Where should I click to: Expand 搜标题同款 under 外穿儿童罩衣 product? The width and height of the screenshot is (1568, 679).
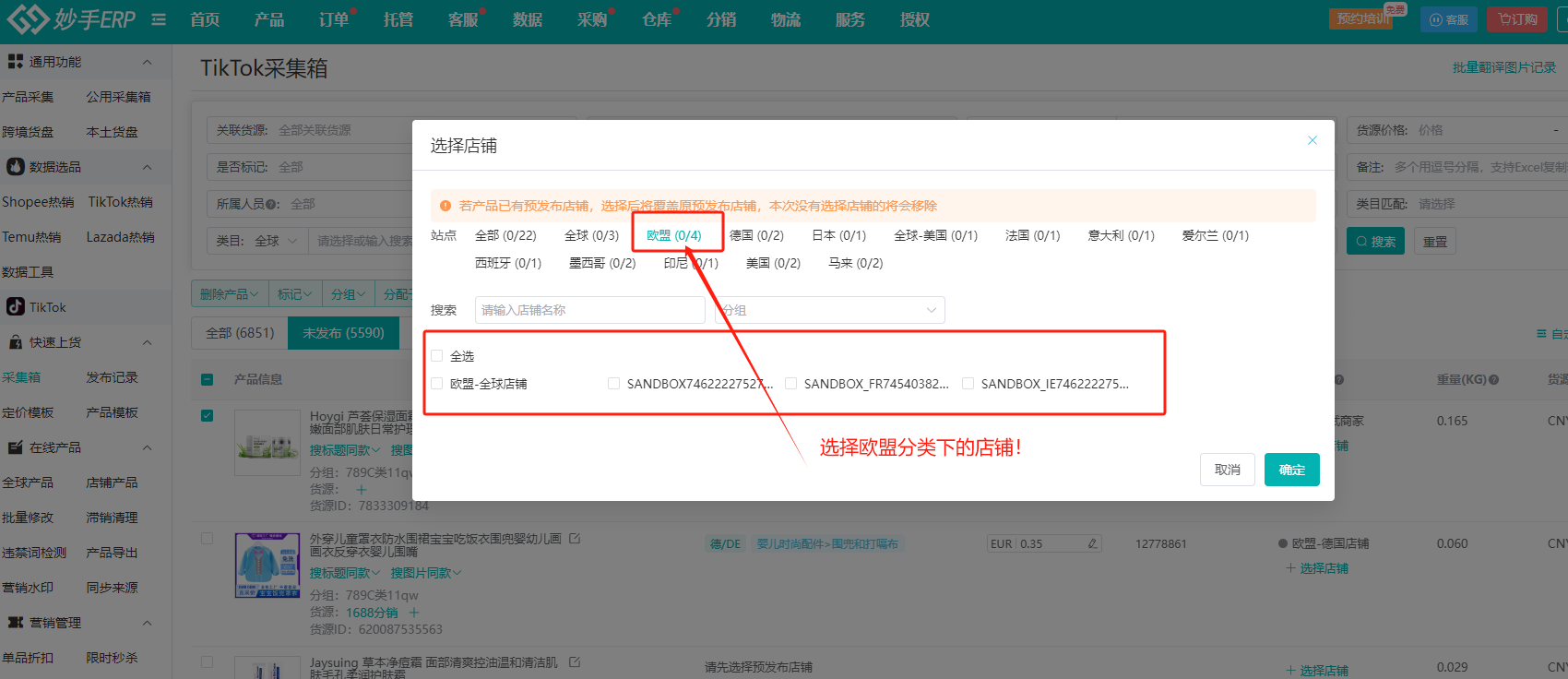[344, 573]
